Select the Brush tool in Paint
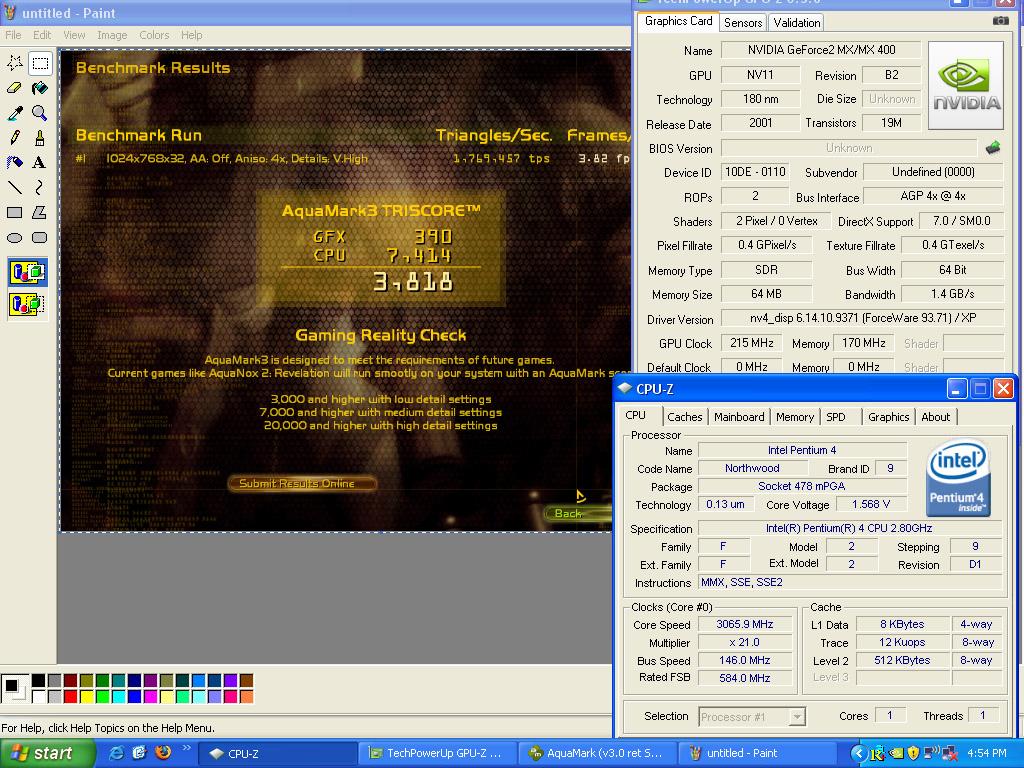Image resolution: width=1024 pixels, height=768 pixels. 40,138
